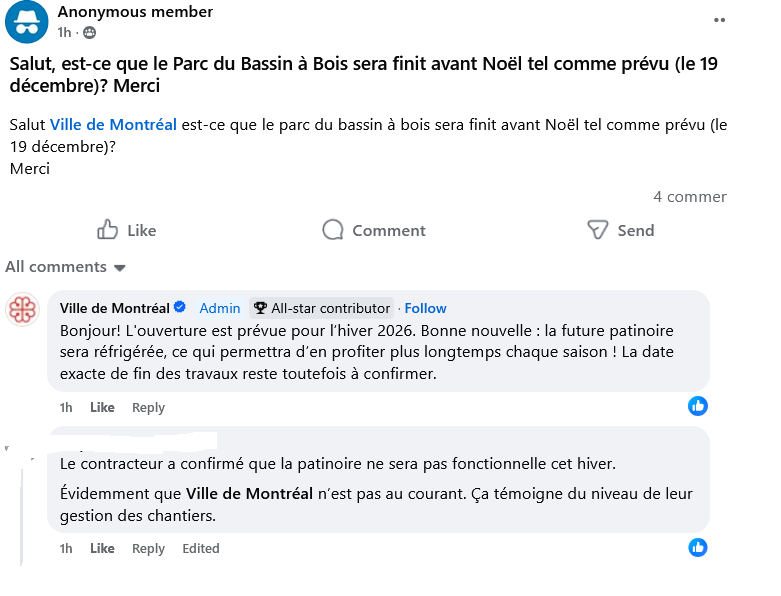Reply to Ville de Montréal's comment
This screenshot has height=596, width=781.
[148, 407]
